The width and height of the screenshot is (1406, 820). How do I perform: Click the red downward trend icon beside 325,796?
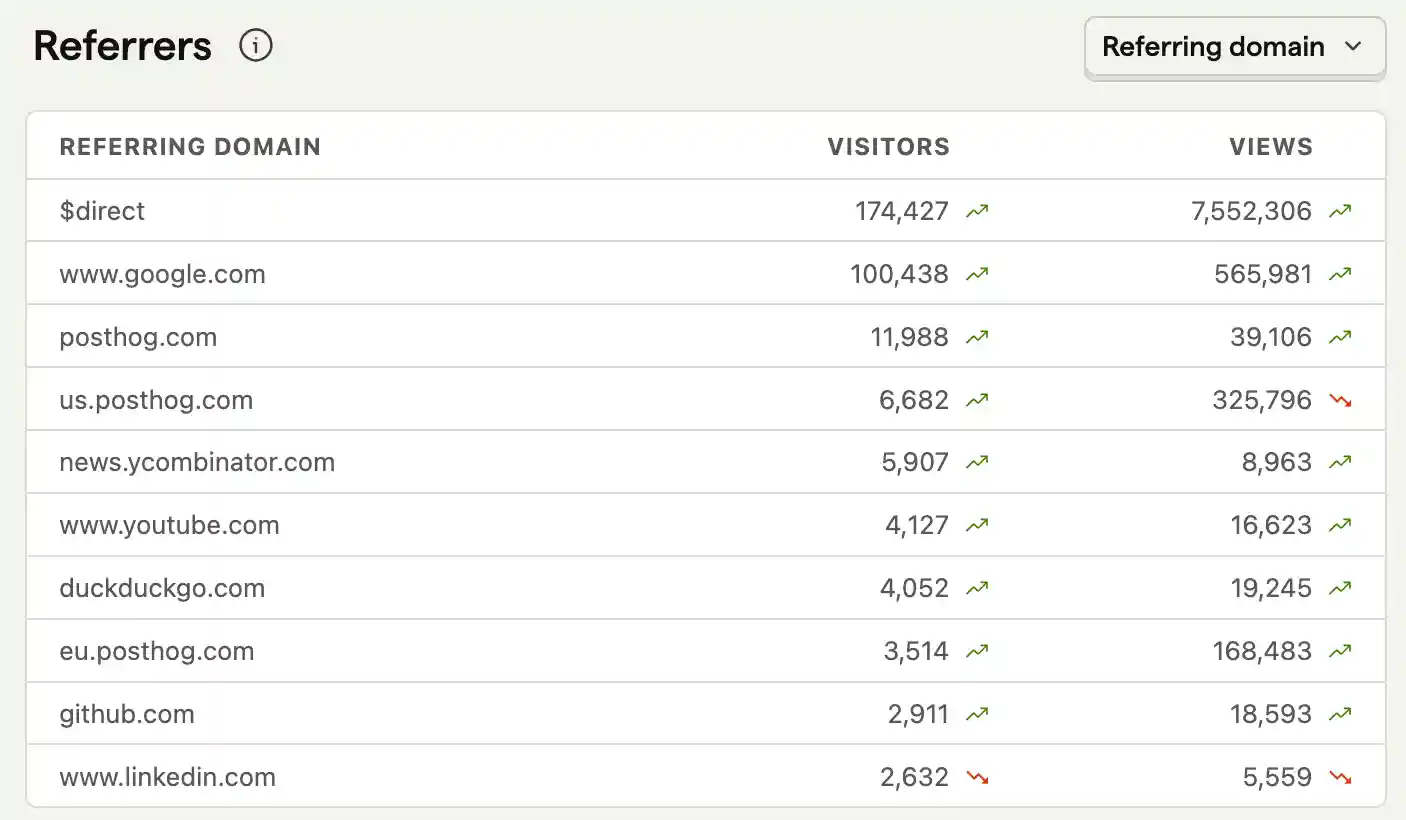coord(1340,400)
